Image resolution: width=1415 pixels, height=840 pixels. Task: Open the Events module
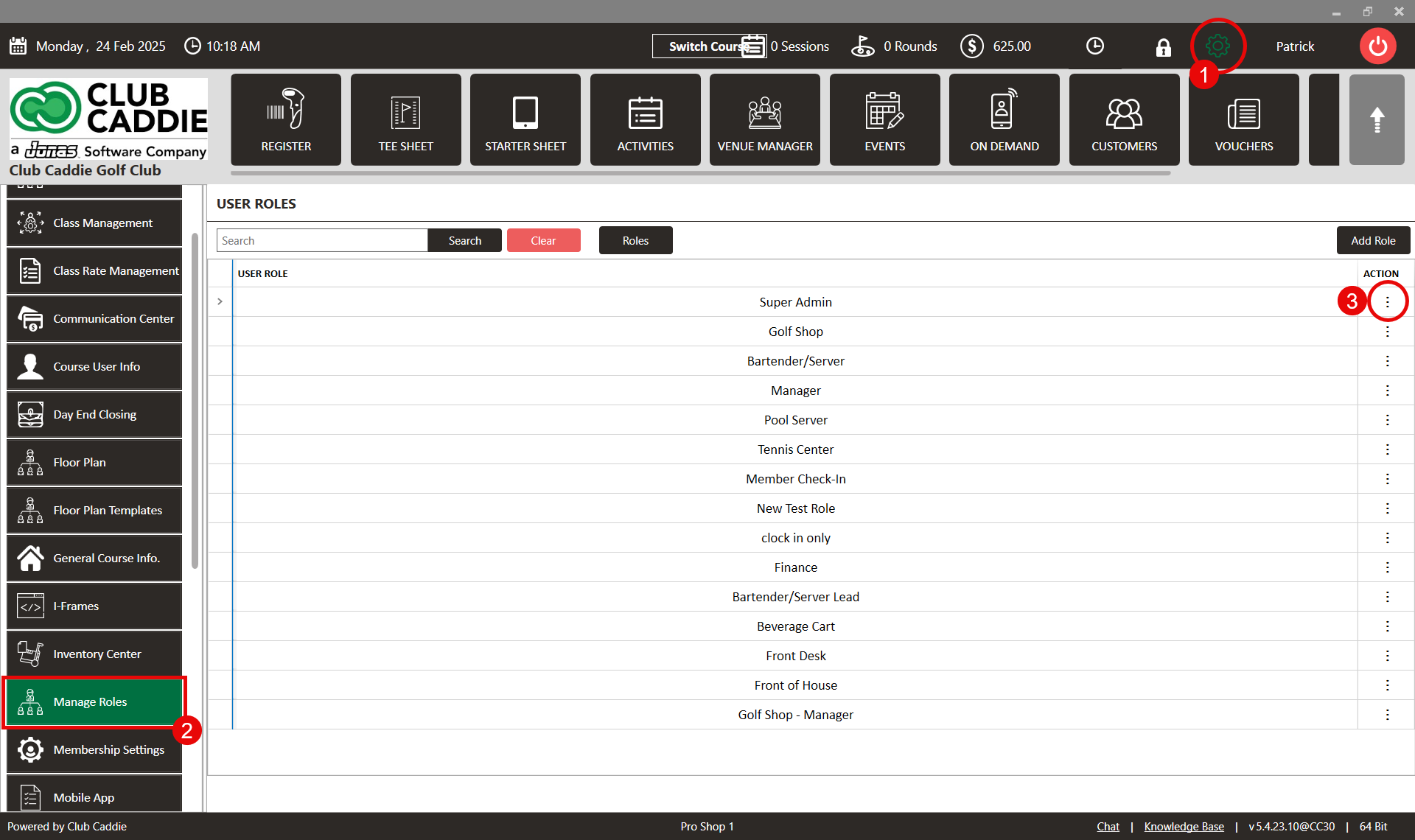click(x=884, y=119)
